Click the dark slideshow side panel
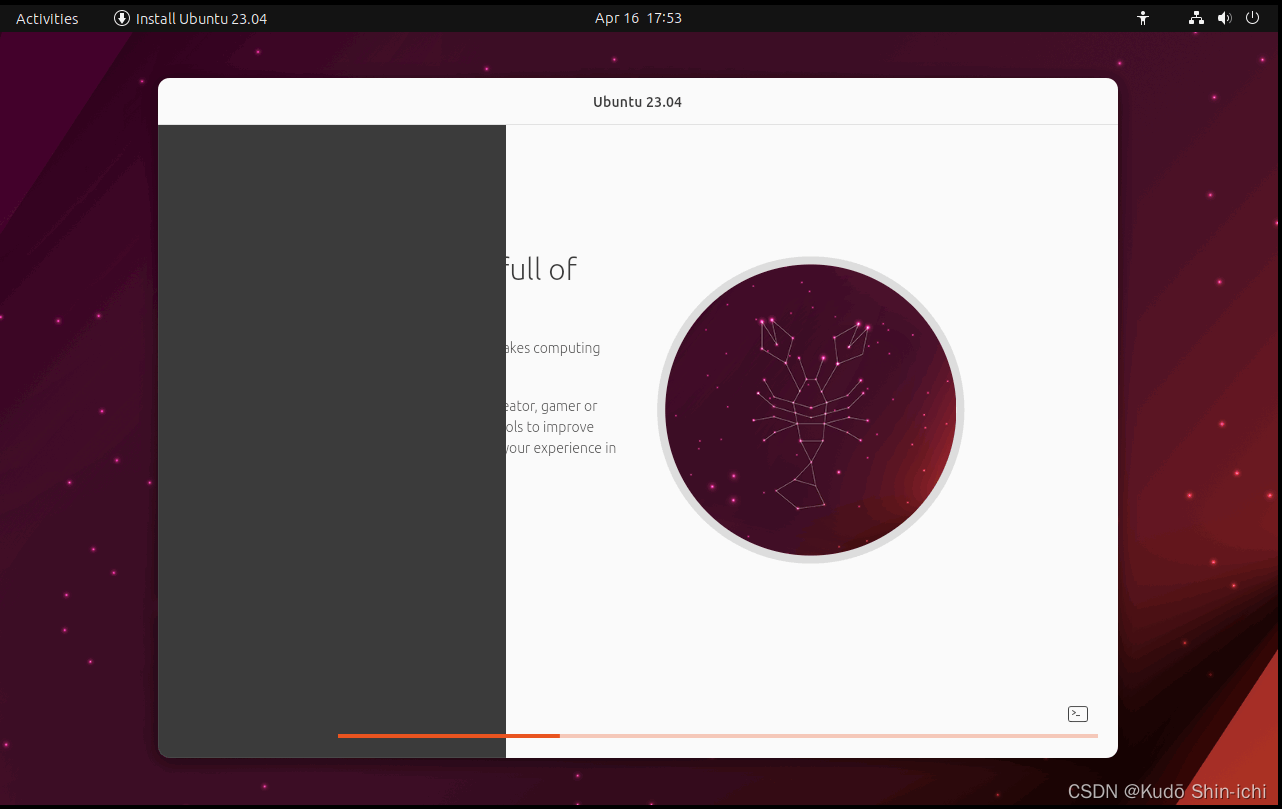The image size is (1282, 809). point(332,440)
